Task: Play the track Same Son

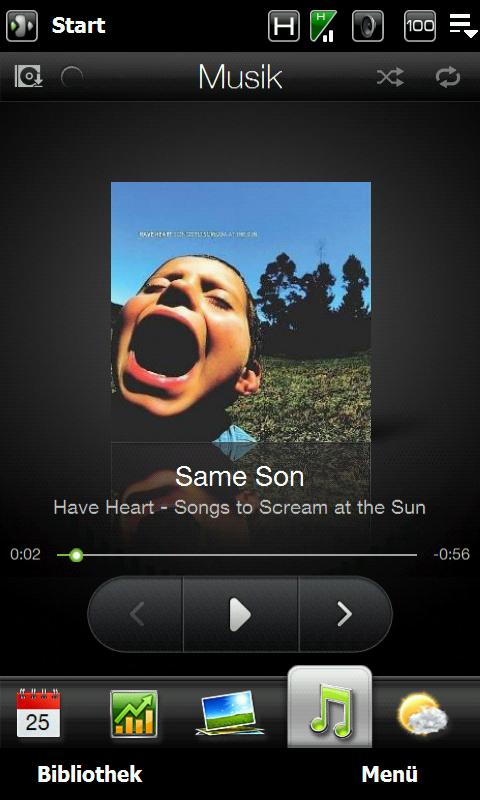Action: [240, 614]
